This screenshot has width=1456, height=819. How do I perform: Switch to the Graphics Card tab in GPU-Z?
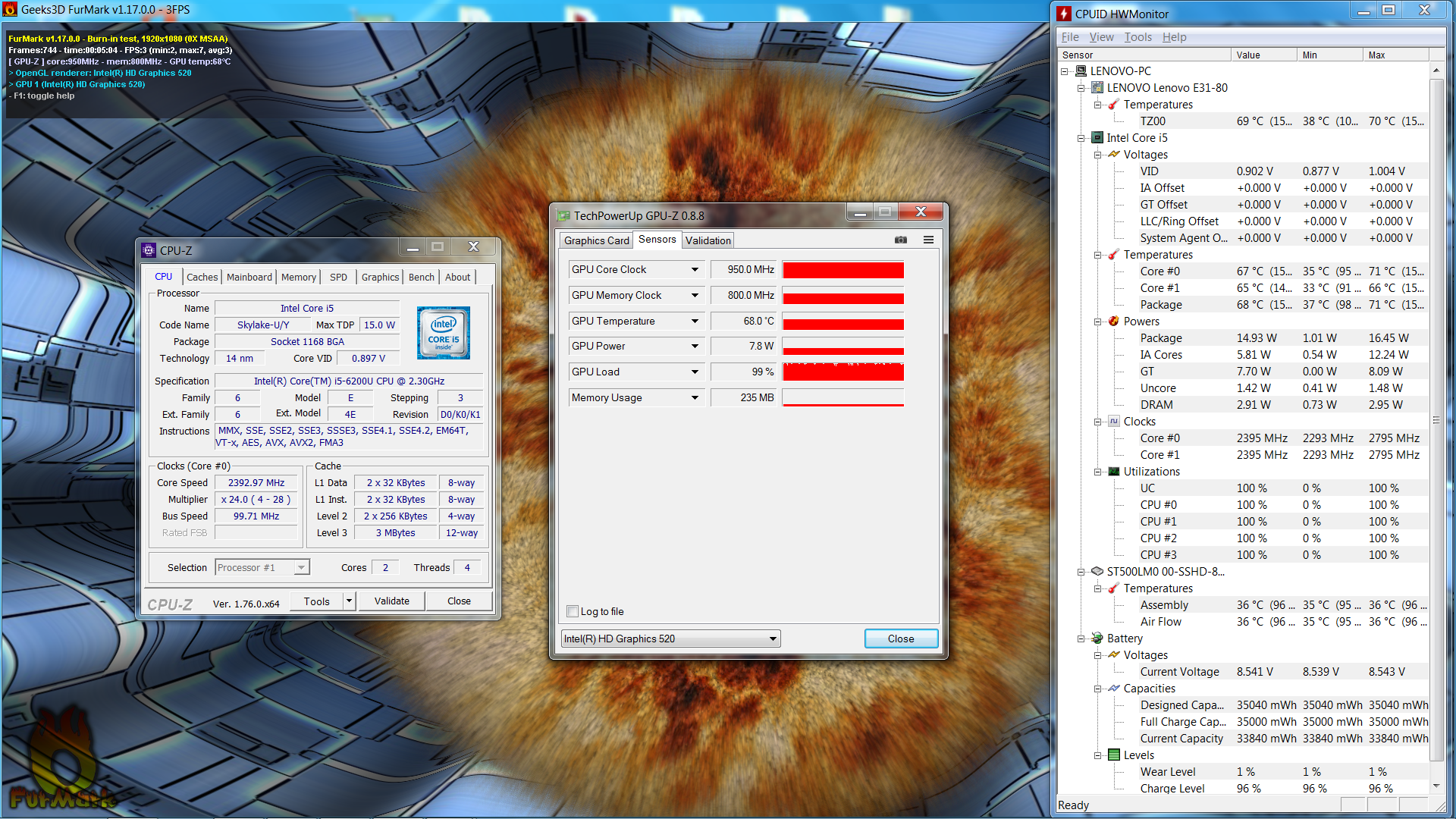pos(596,240)
